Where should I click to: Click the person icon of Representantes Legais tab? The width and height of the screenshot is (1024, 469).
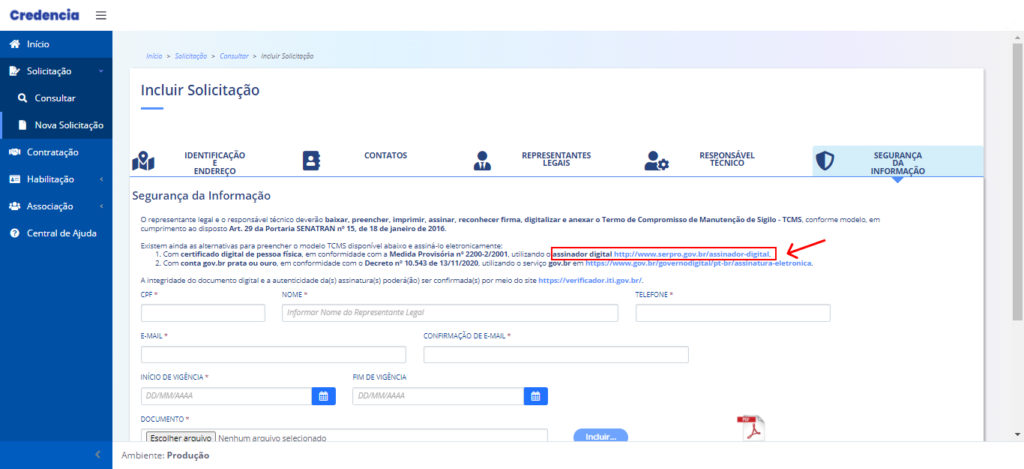(482, 161)
